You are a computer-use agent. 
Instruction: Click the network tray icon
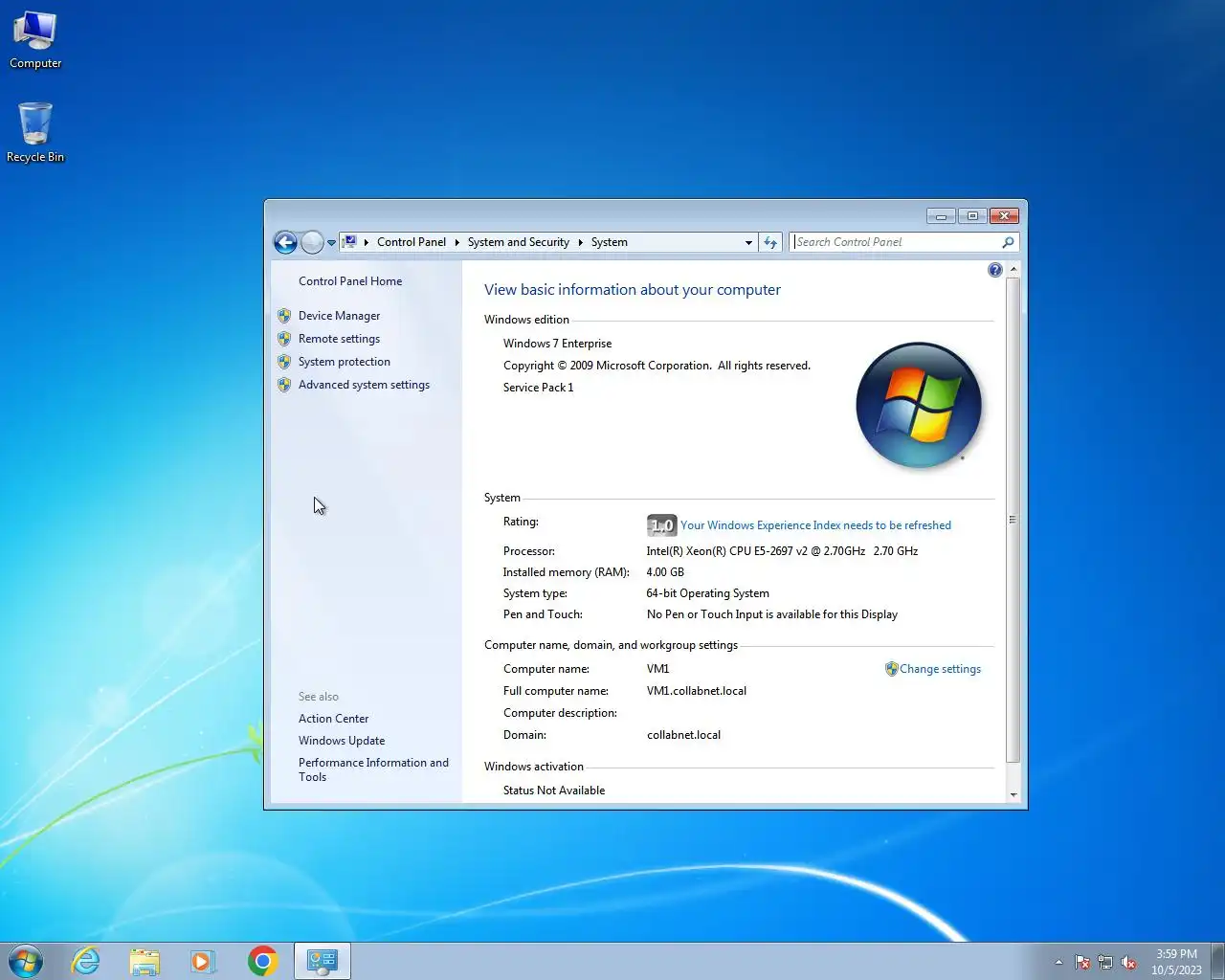1105,963
